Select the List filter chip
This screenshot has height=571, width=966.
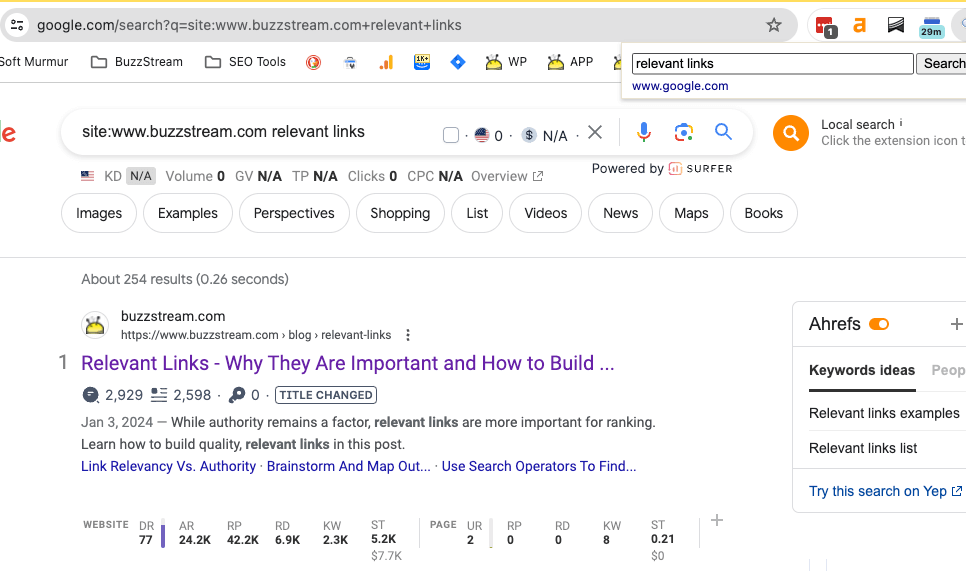click(x=477, y=213)
